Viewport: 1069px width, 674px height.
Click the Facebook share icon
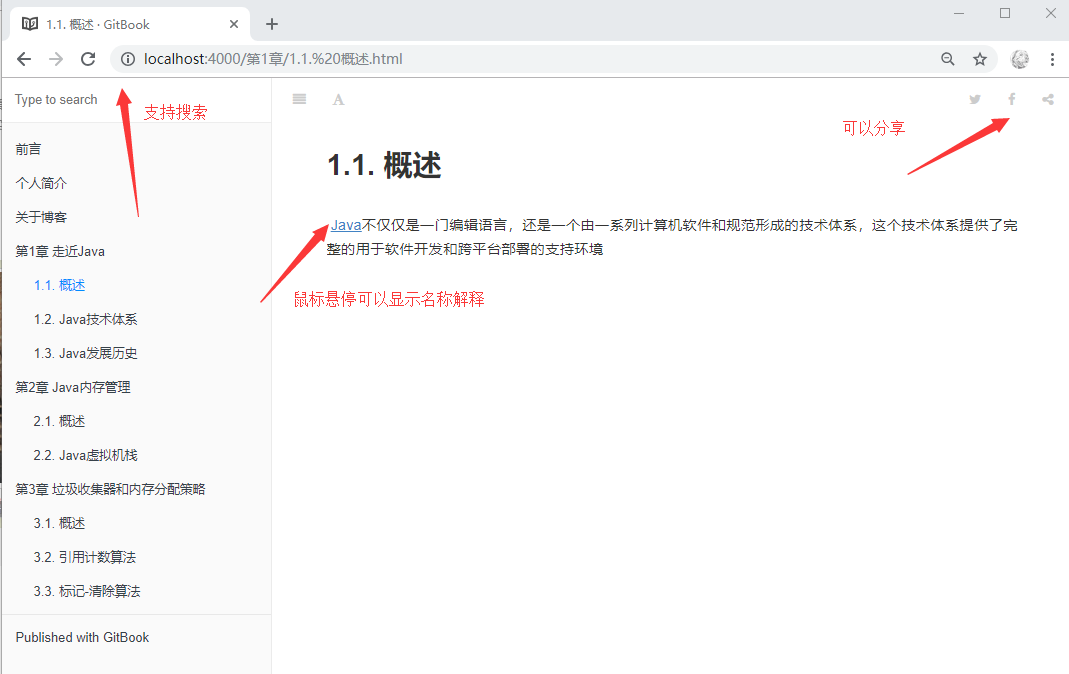tap(1011, 98)
